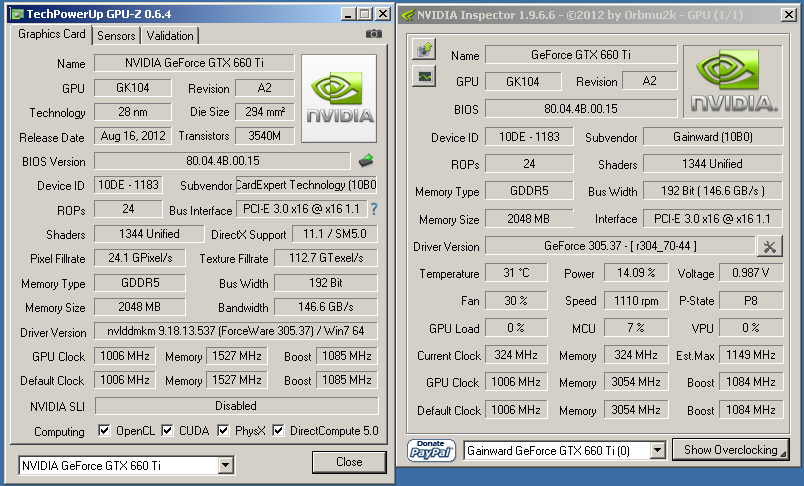The width and height of the screenshot is (804, 486).
Task: Click NVIDIA Inspector's upload screenshot icon
Action: pos(424,49)
